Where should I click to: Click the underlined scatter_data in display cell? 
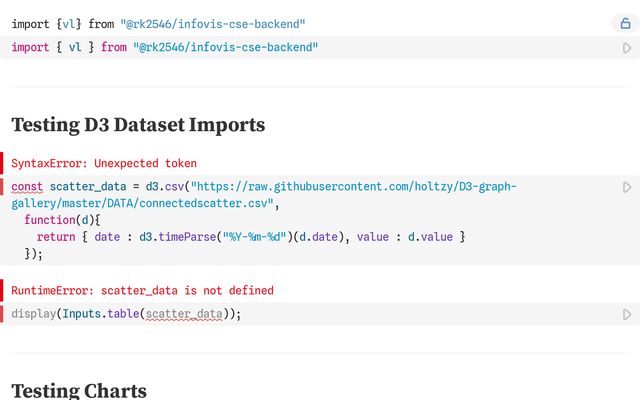coord(184,314)
